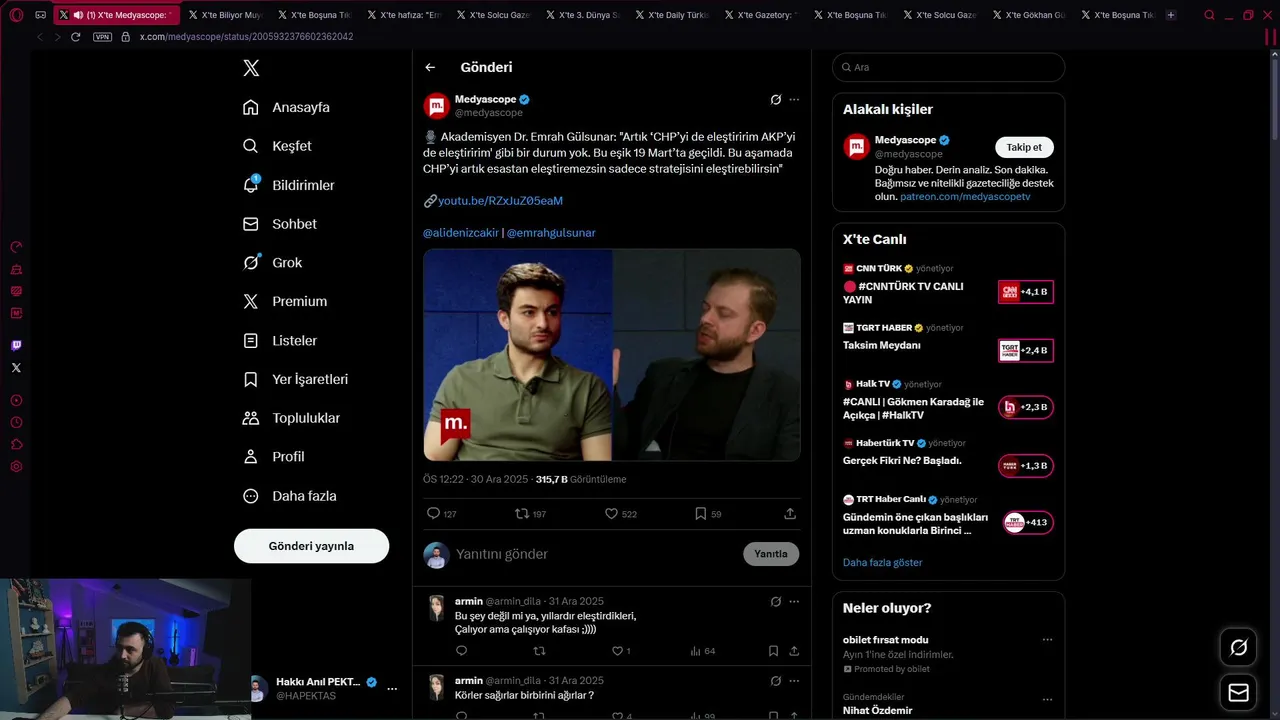The width and height of the screenshot is (1280, 720).
Task: Open more options on armin's first reply
Action: [x=794, y=602]
